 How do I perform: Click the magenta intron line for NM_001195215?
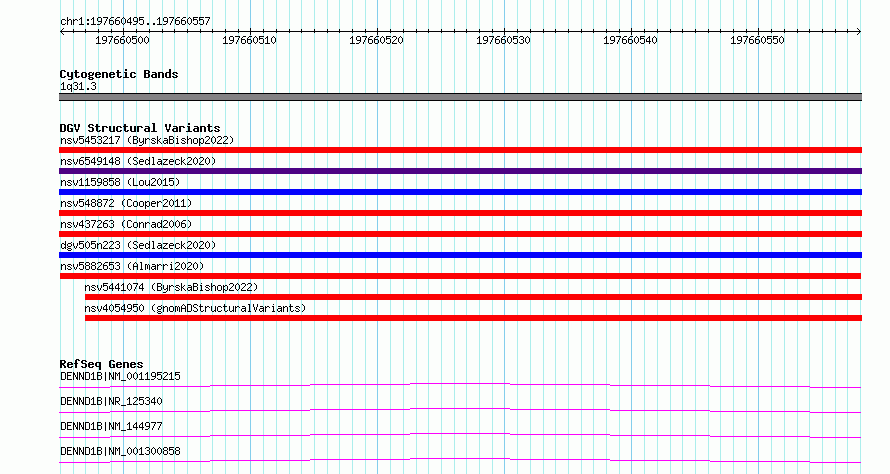(x=460, y=385)
